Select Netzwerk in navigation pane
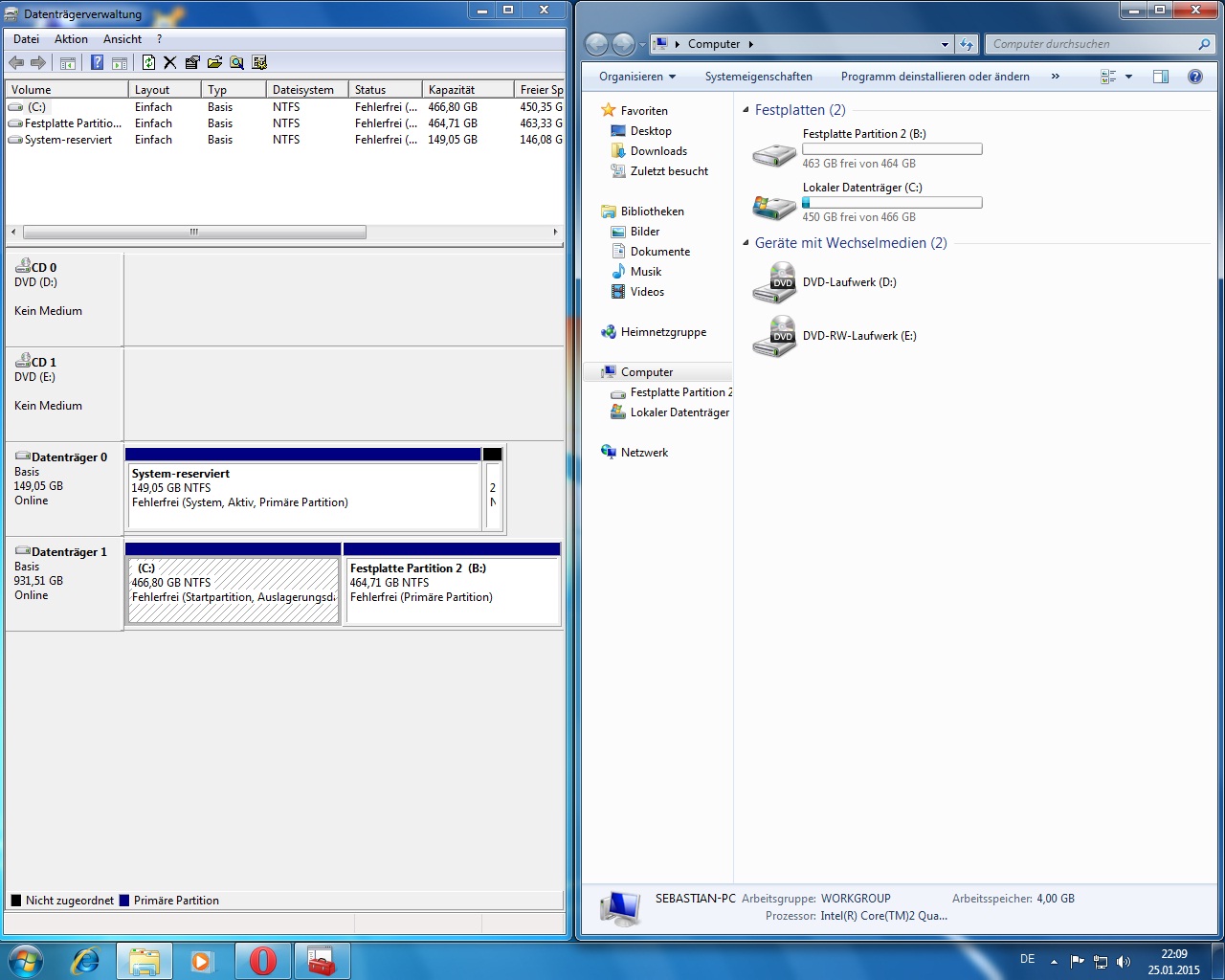The width and height of the screenshot is (1225, 980). coord(644,453)
